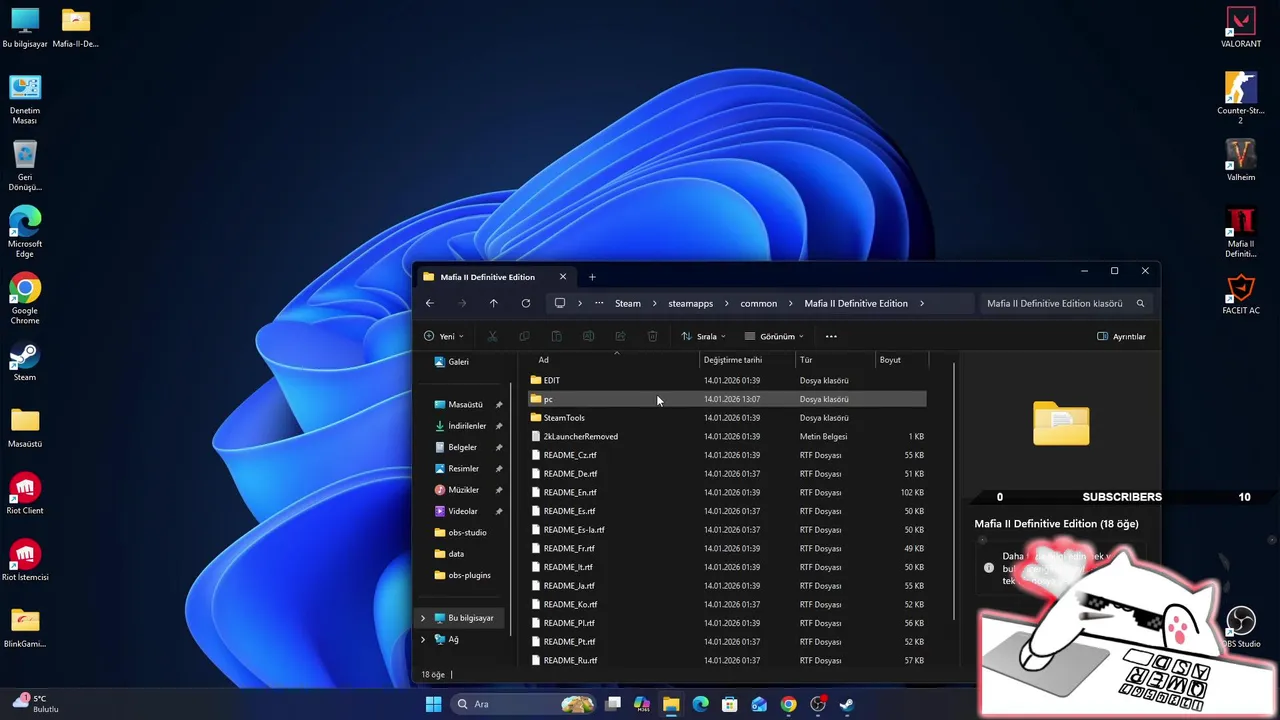The width and height of the screenshot is (1280, 720).
Task: Select the Google Chrome desktop icon
Action: pos(25,299)
